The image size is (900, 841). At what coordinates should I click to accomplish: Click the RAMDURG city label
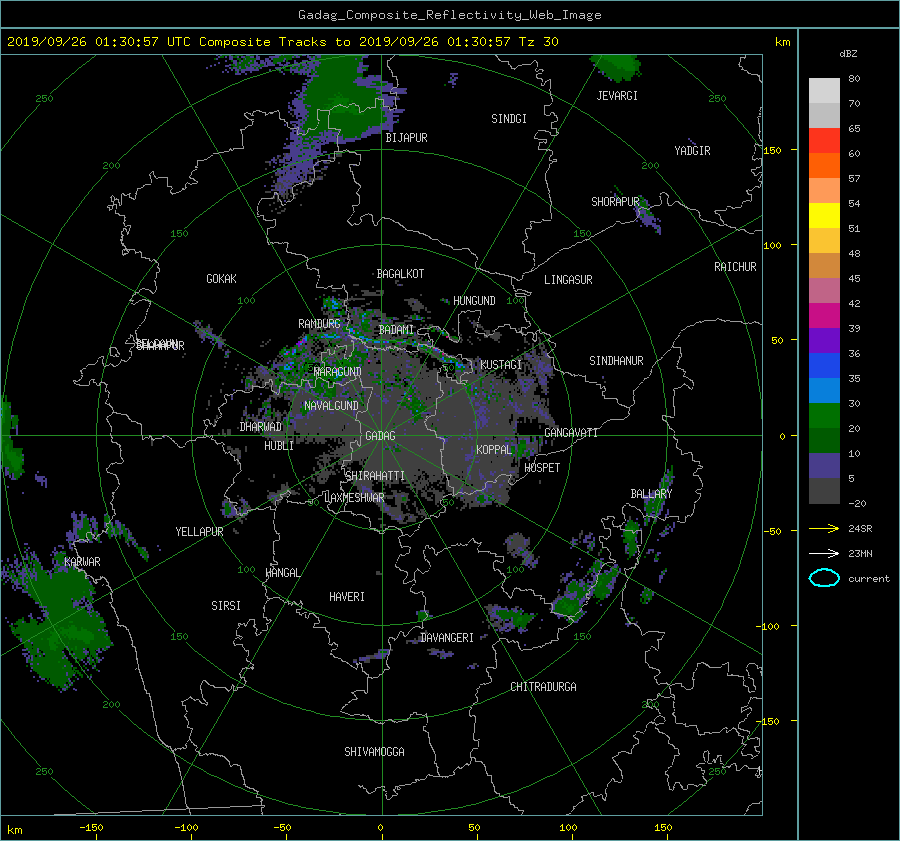(319, 324)
